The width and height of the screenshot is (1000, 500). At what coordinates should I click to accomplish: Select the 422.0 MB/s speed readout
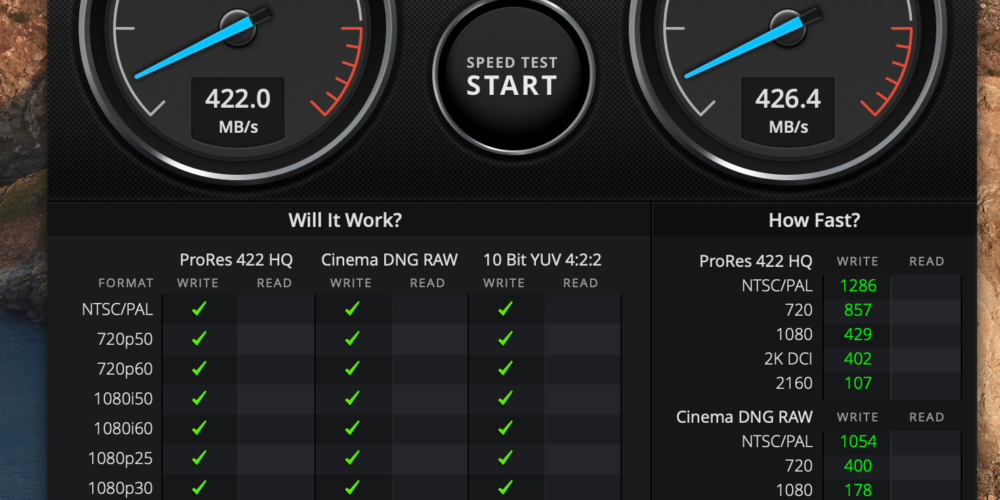[238, 110]
